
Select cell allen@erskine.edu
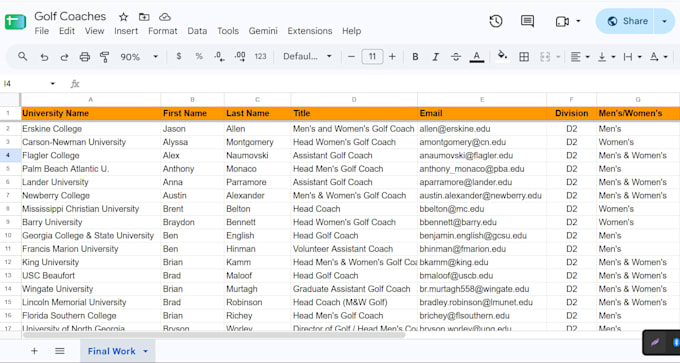[482, 129]
